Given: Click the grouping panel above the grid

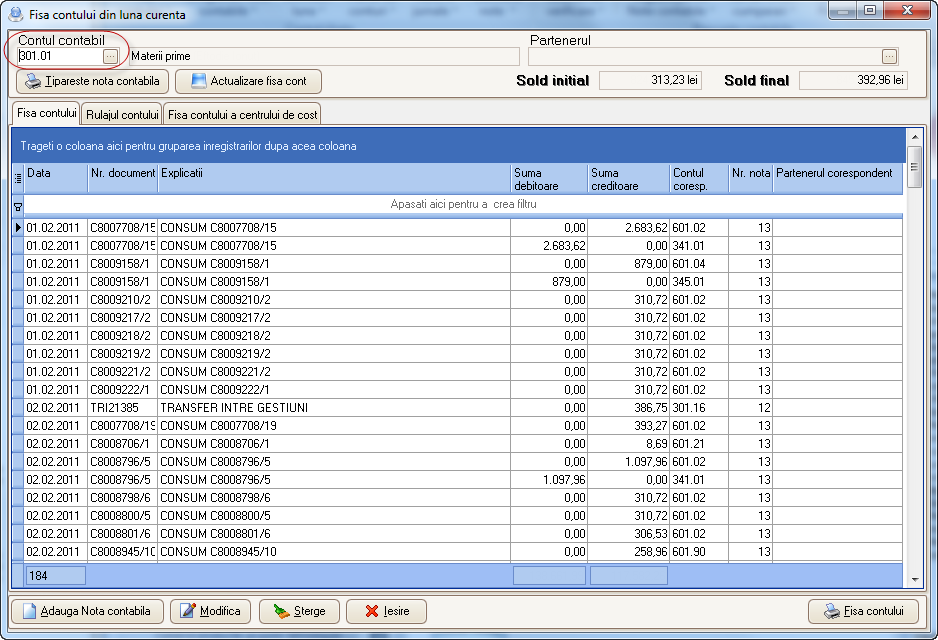Looking at the screenshot, I should coord(458,146).
